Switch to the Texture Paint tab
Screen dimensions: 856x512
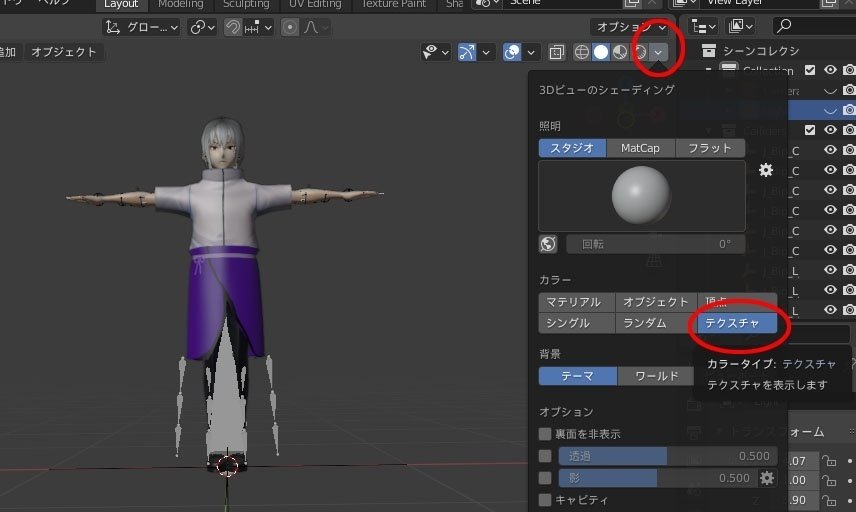pyautogui.click(x=394, y=4)
